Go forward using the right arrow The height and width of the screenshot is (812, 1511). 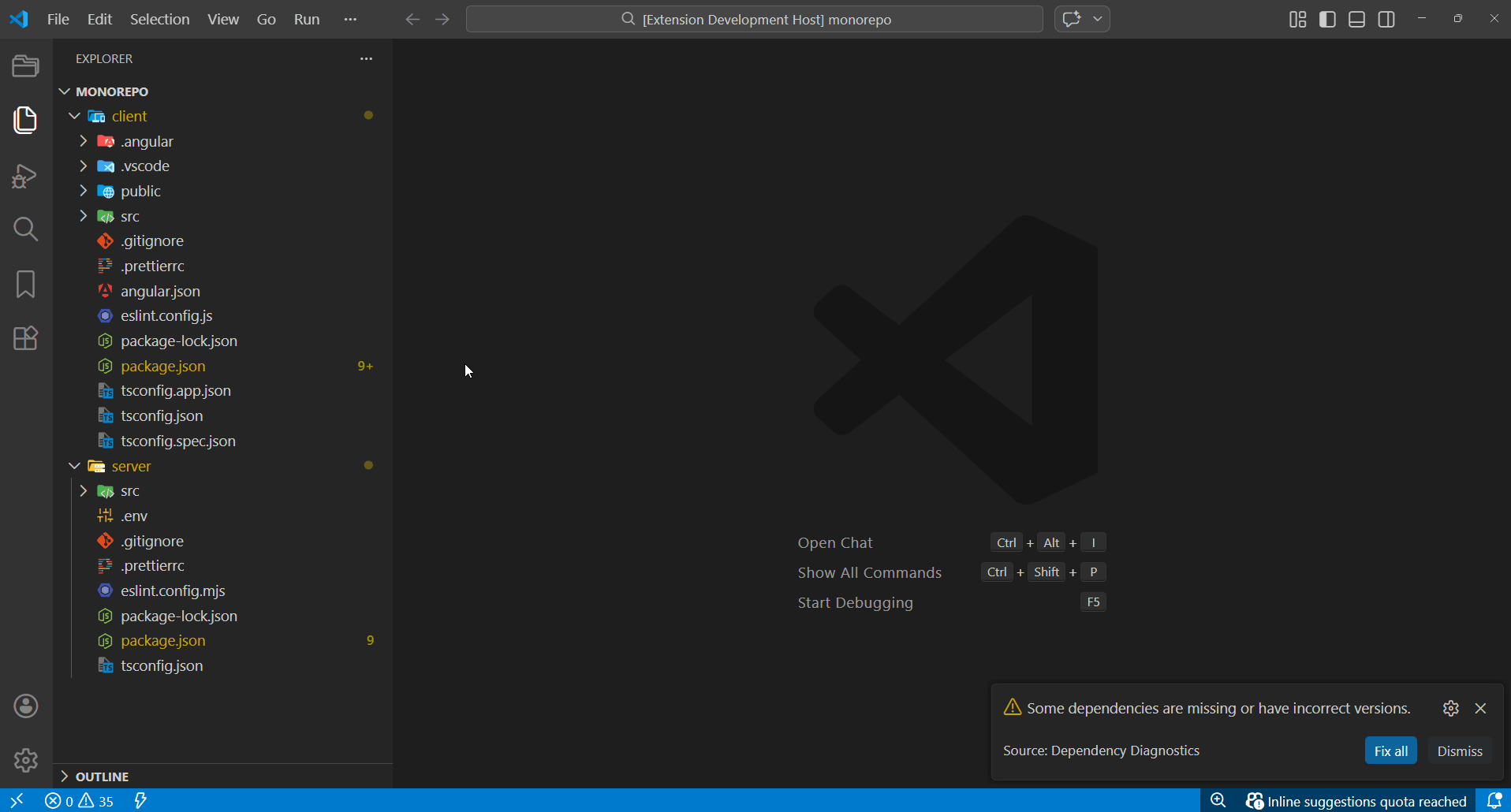point(442,19)
